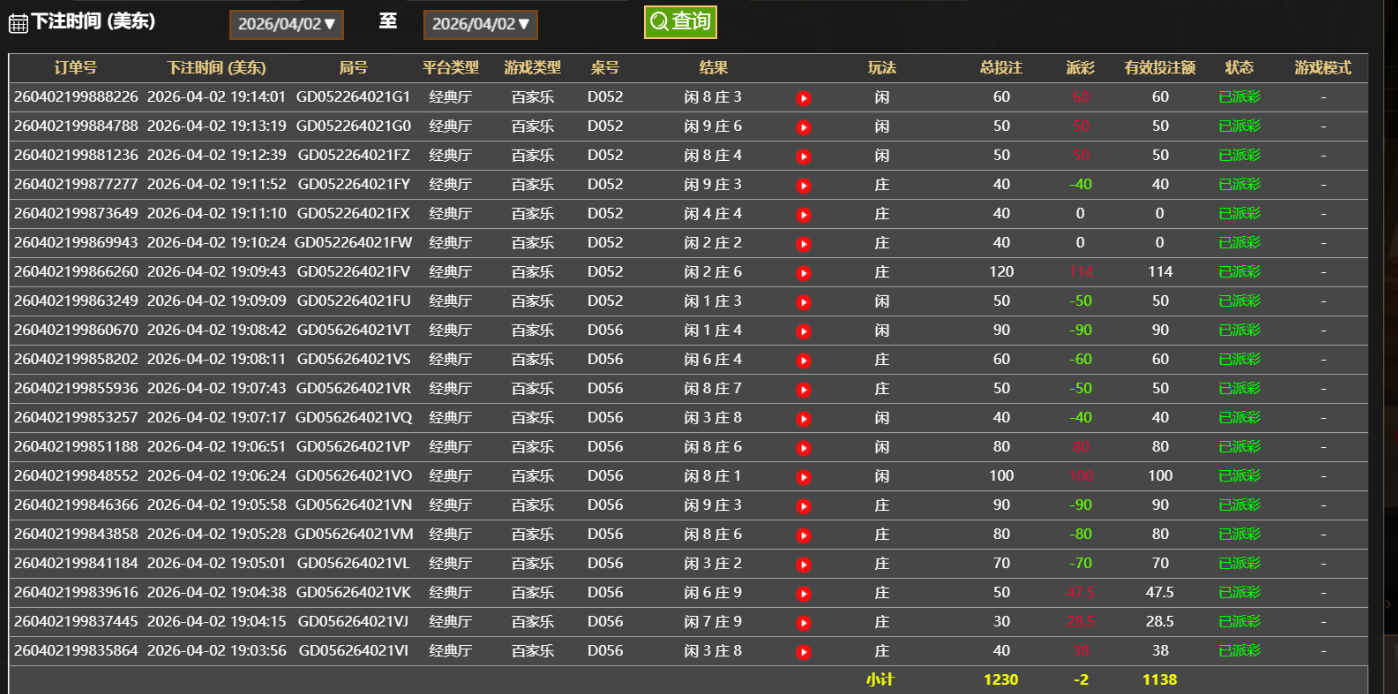Screen dimensions: 1398x694
Task: Play replay for round GD056264021VI
Action: pyautogui.click(x=803, y=652)
